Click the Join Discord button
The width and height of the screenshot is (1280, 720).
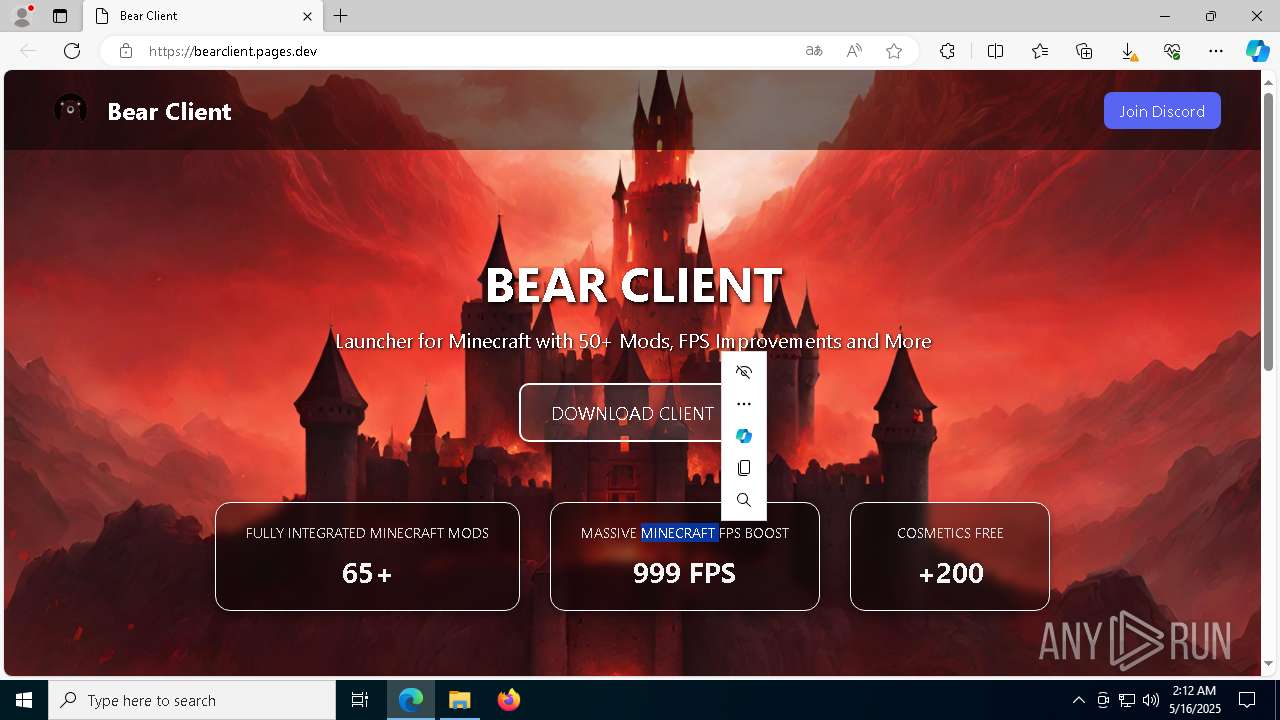click(x=1162, y=111)
